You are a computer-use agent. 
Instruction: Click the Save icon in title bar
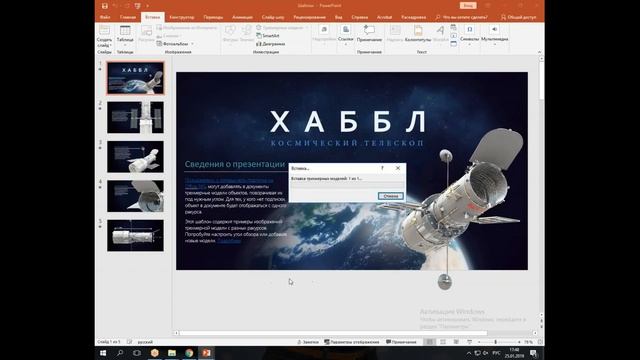[105, 6]
